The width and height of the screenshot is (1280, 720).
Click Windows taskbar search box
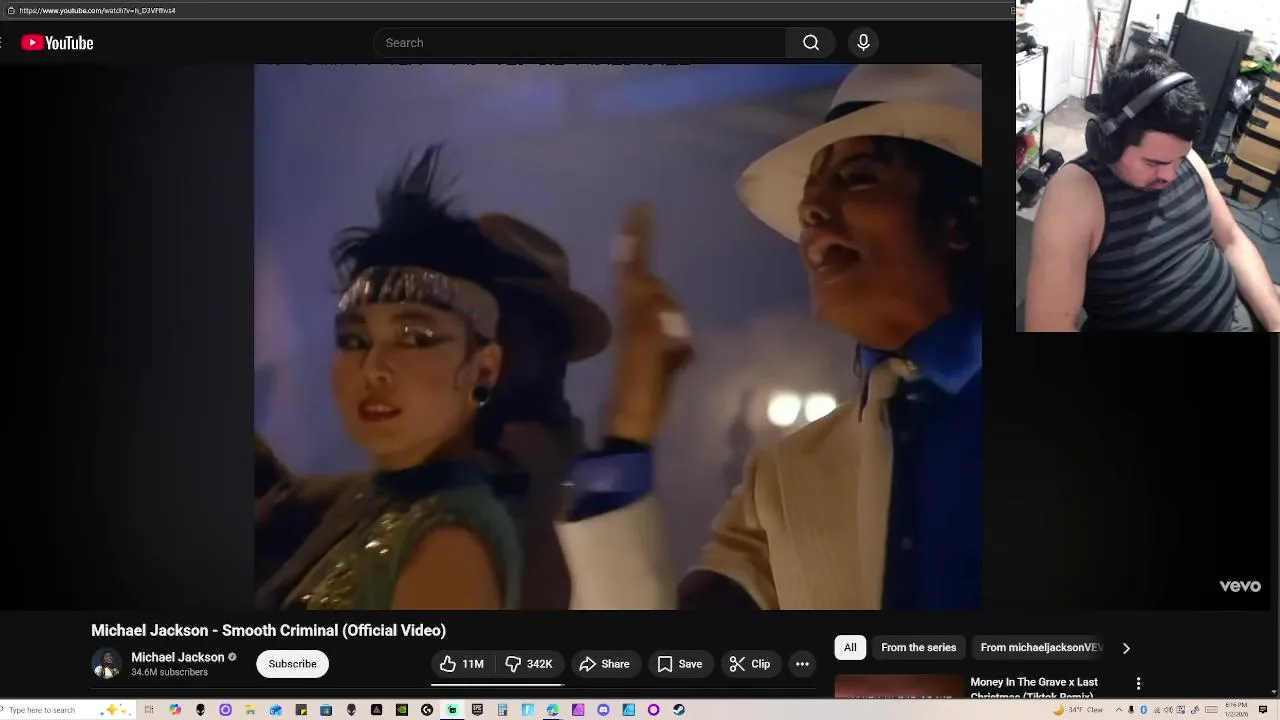tap(67, 710)
